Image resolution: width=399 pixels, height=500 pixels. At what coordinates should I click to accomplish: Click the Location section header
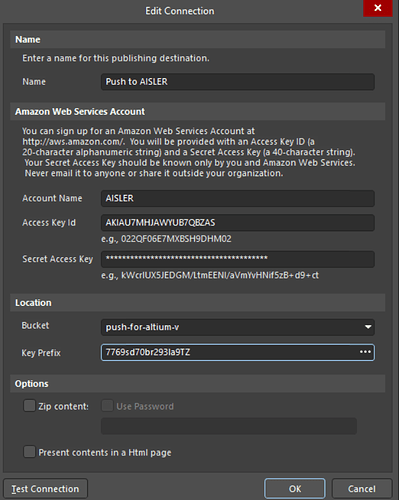[198, 303]
